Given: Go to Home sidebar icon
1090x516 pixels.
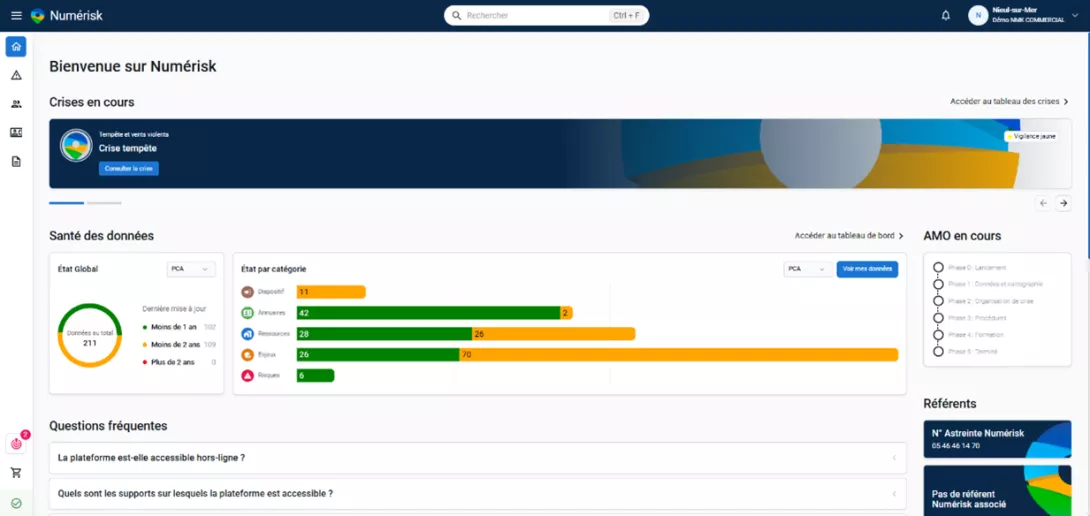Looking at the screenshot, I should point(16,47).
